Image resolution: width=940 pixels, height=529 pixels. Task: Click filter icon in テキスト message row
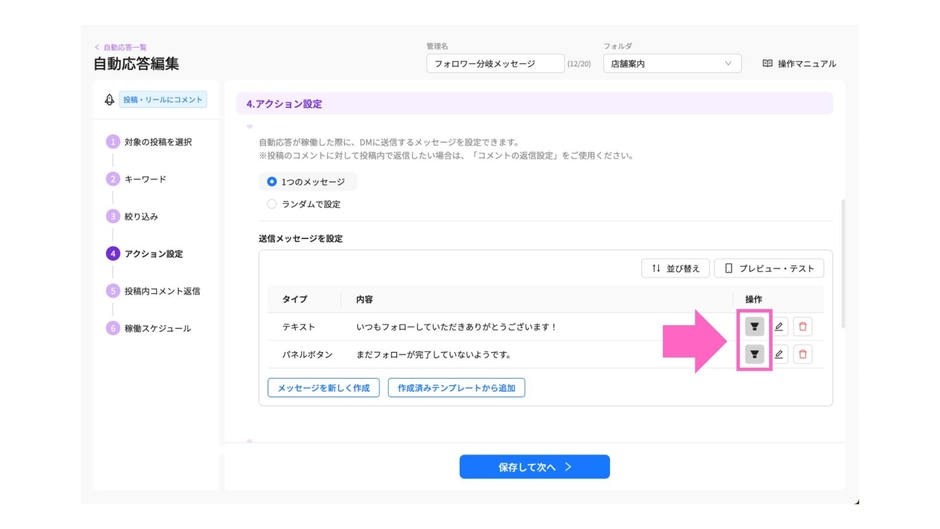click(754, 327)
